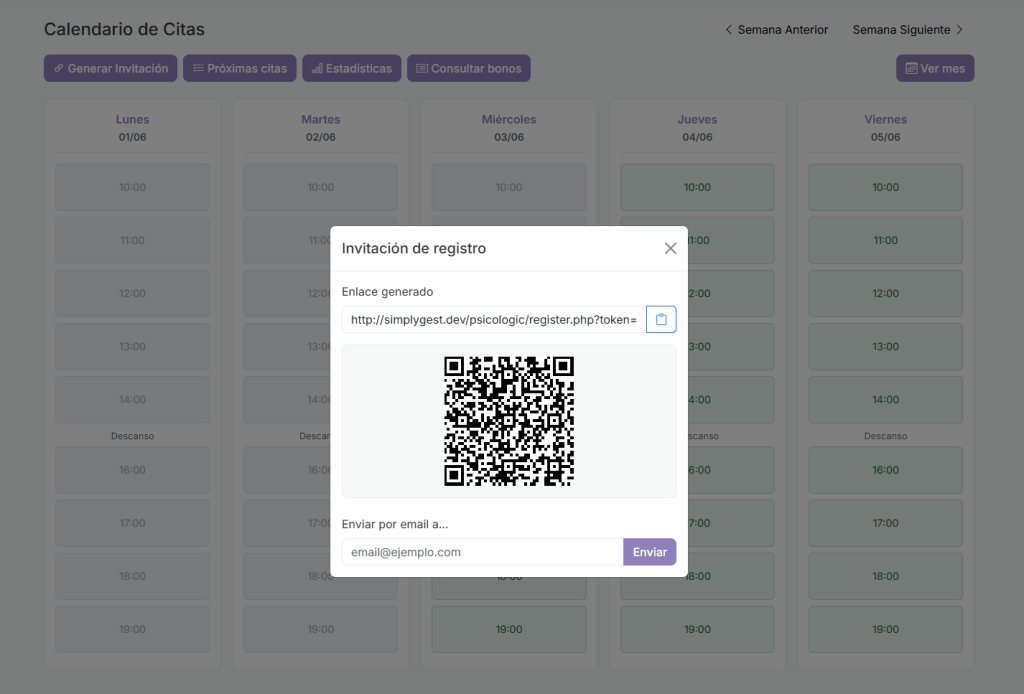Open Próximas citas list
1024x694 pixels.
240,68
